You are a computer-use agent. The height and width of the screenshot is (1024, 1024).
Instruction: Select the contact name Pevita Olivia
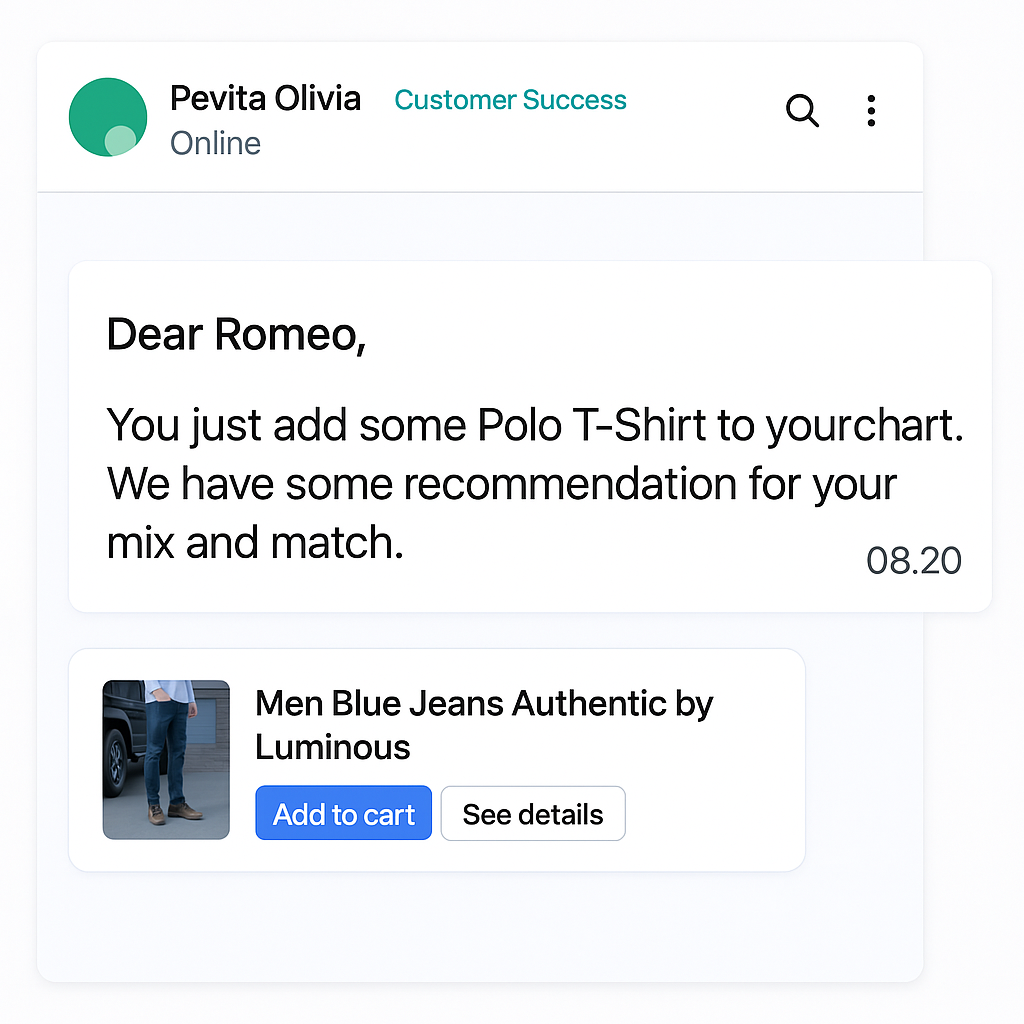point(265,99)
